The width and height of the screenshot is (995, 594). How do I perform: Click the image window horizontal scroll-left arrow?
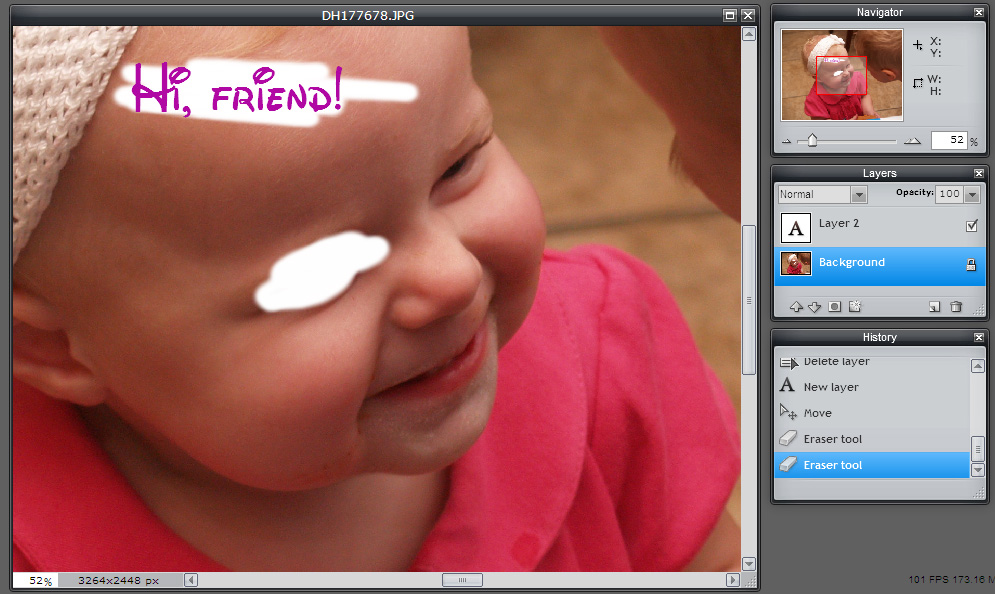pyautogui.click(x=190, y=579)
